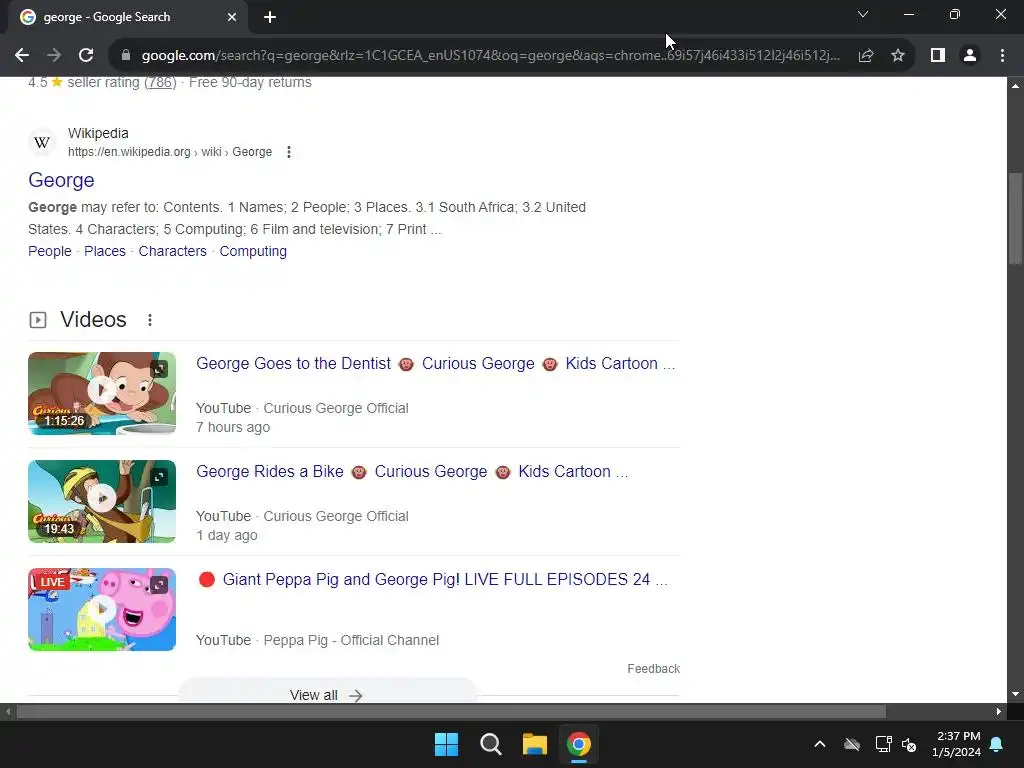The height and width of the screenshot is (768, 1024).
Task: Click the OneDrive cloud tray icon
Action: (x=852, y=744)
